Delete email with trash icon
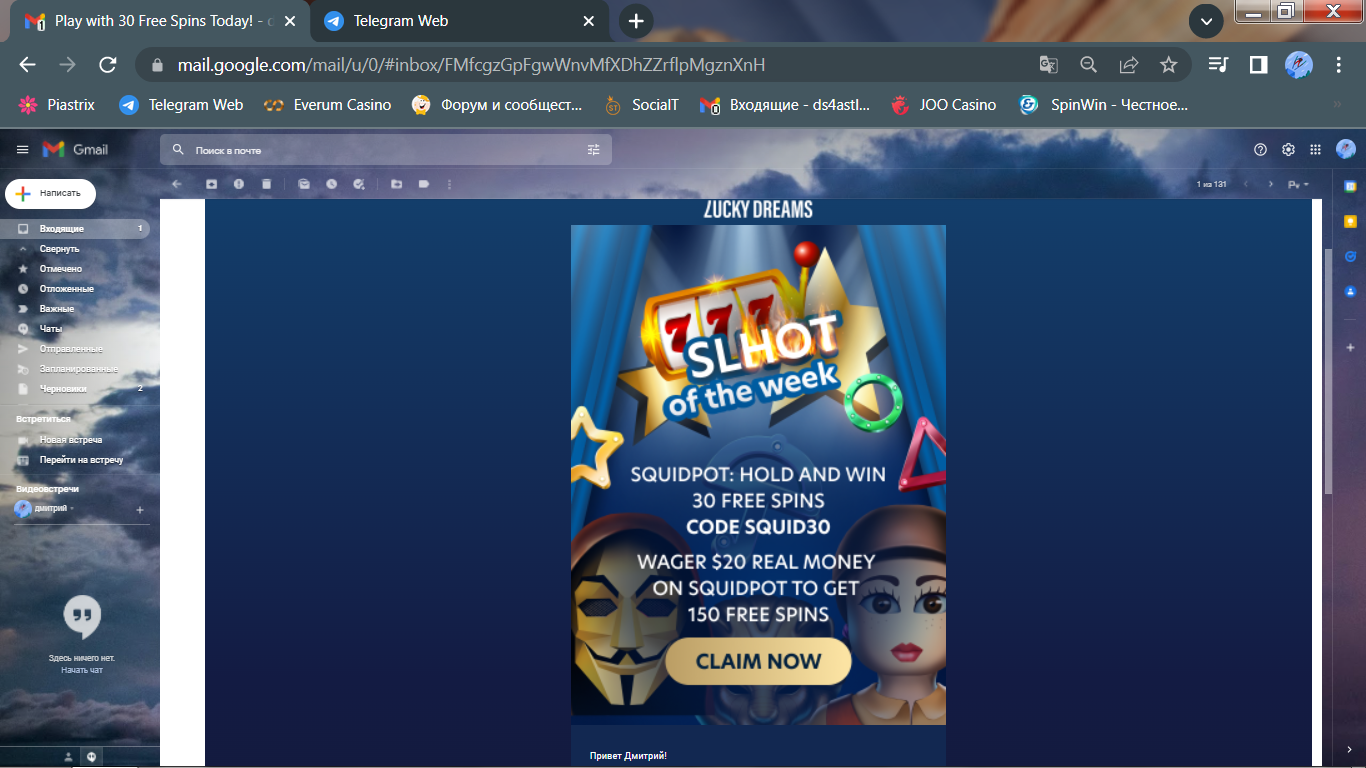Image resolution: width=1366 pixels, height=768 pixels. pyautogui.click(x=266, y=184)
